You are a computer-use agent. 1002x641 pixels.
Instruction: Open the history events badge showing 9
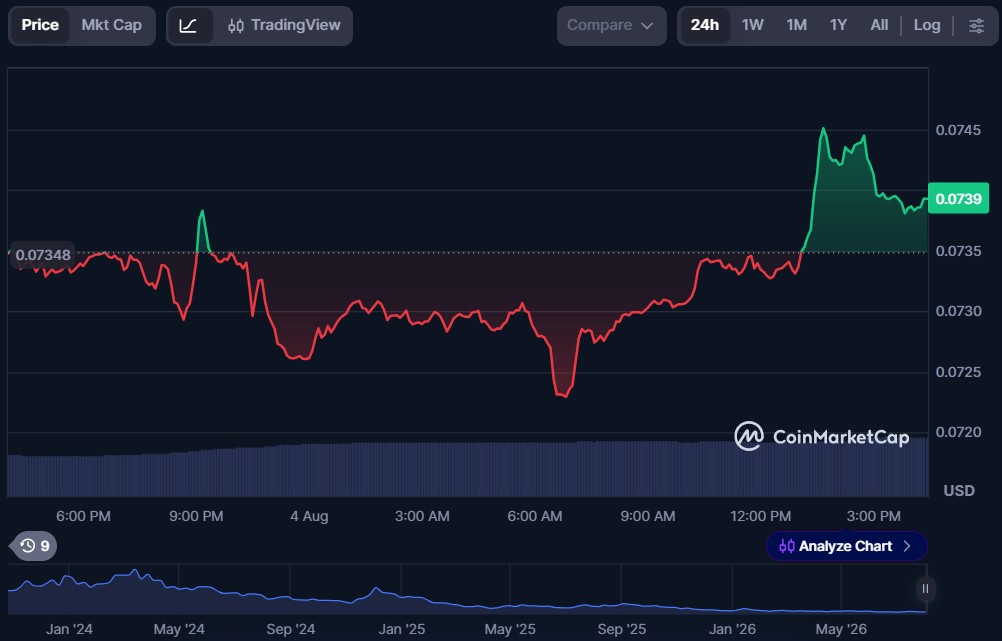[34, 546]
